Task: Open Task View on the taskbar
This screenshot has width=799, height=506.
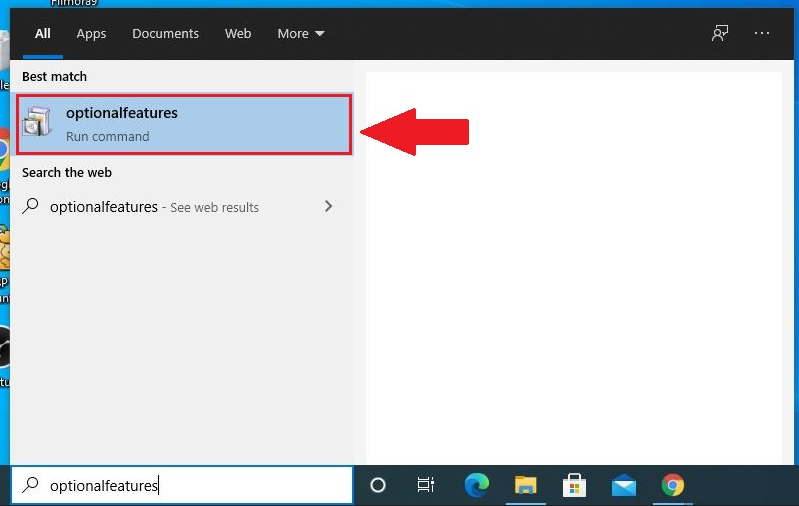Action: click(x=425, y=485)
